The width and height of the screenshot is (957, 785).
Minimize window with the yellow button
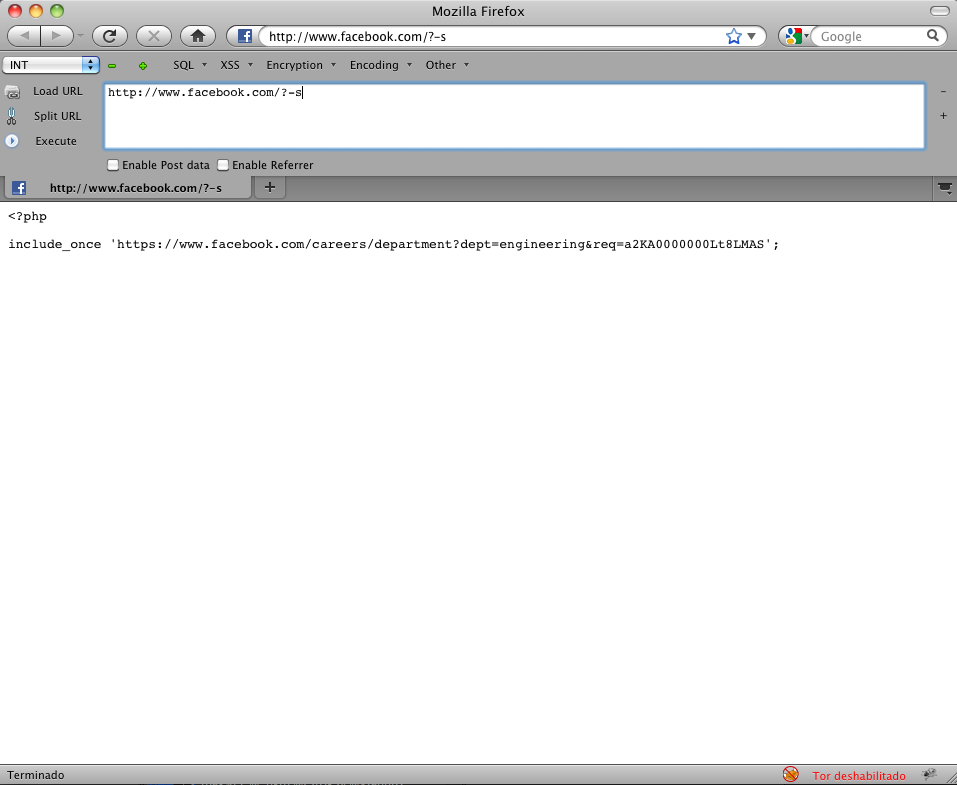pyautogui.click(x=36, y=11)
